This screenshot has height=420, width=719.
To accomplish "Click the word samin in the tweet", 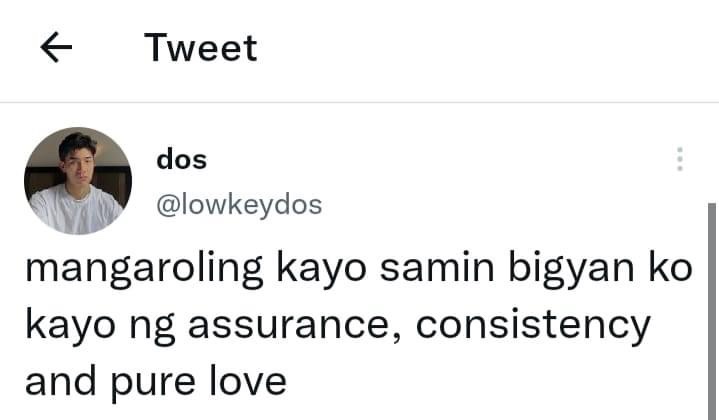I will click(437, 268).
